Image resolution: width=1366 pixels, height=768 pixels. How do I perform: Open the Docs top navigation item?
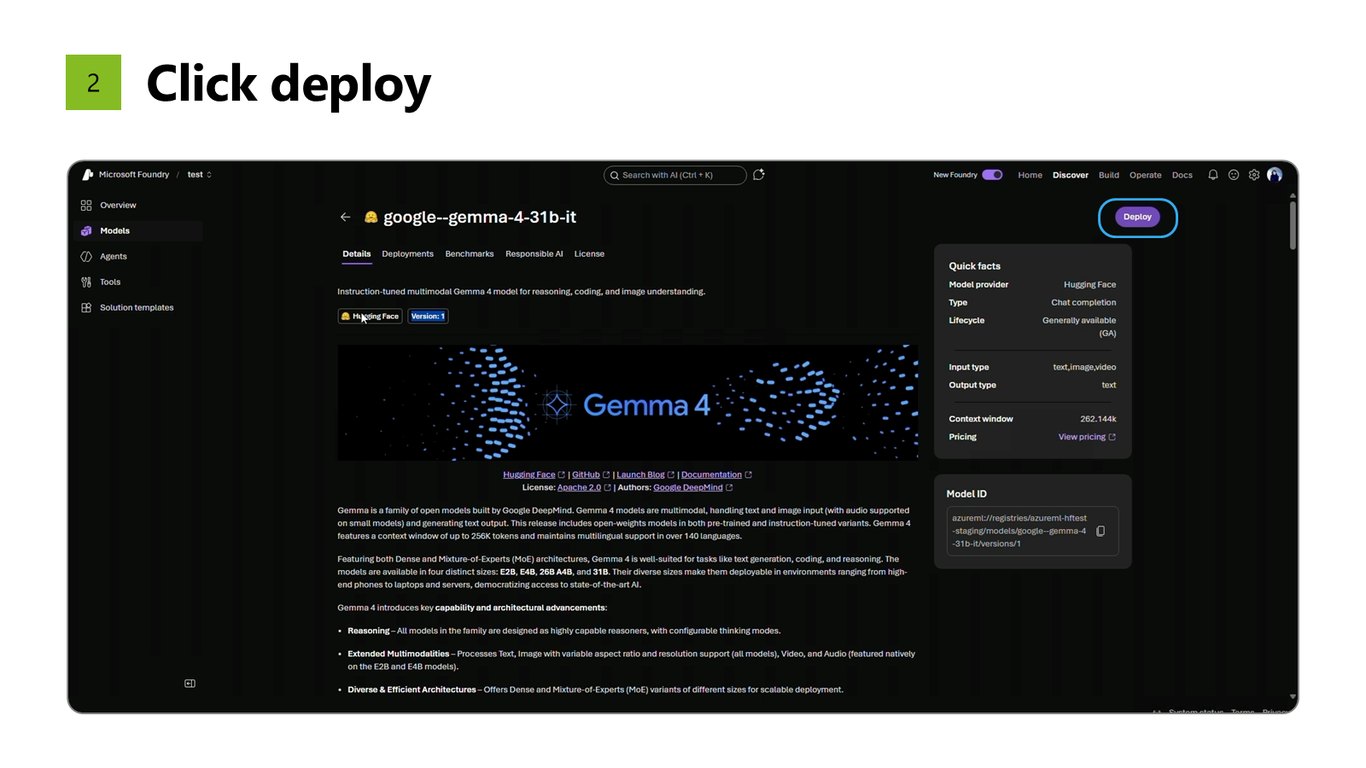click(1182, 175)
